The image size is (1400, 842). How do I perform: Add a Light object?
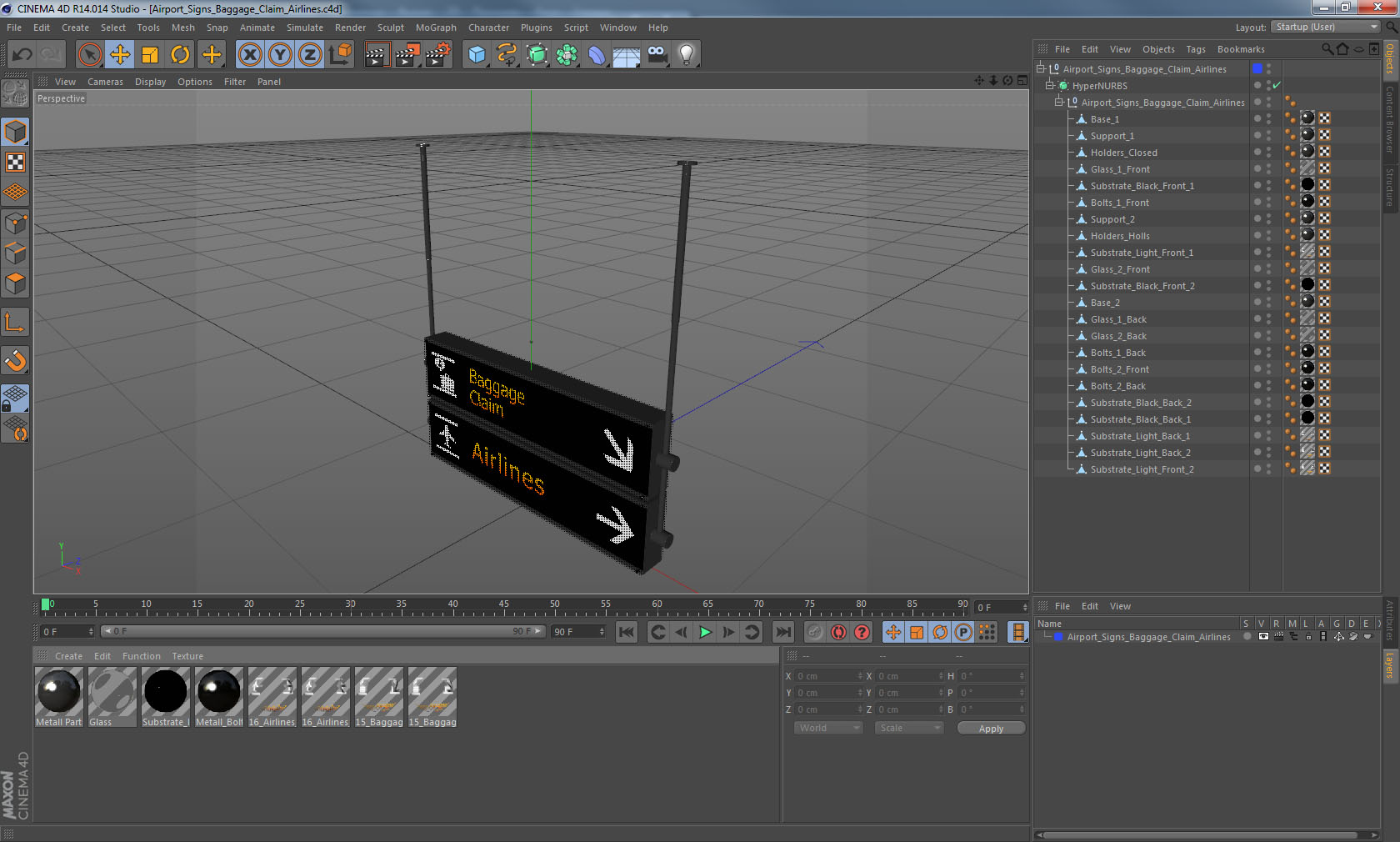687,55
